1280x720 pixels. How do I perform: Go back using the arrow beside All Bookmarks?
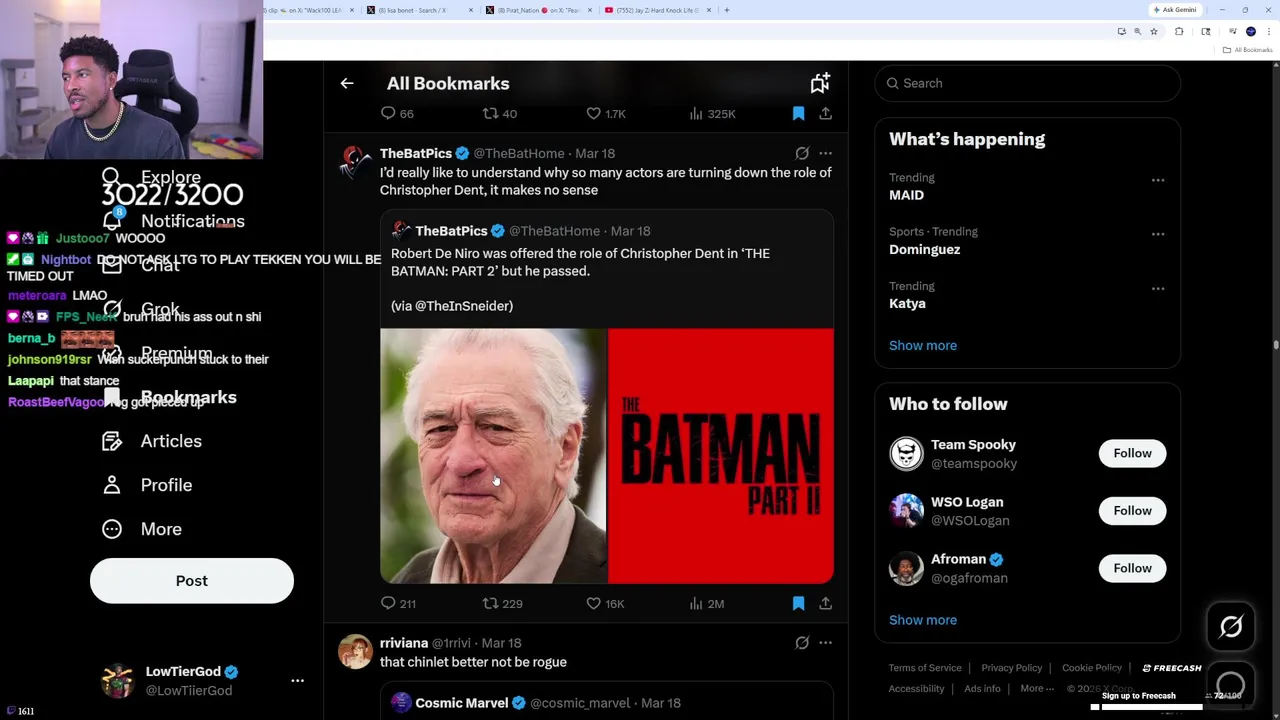click(x=347, y=84)
